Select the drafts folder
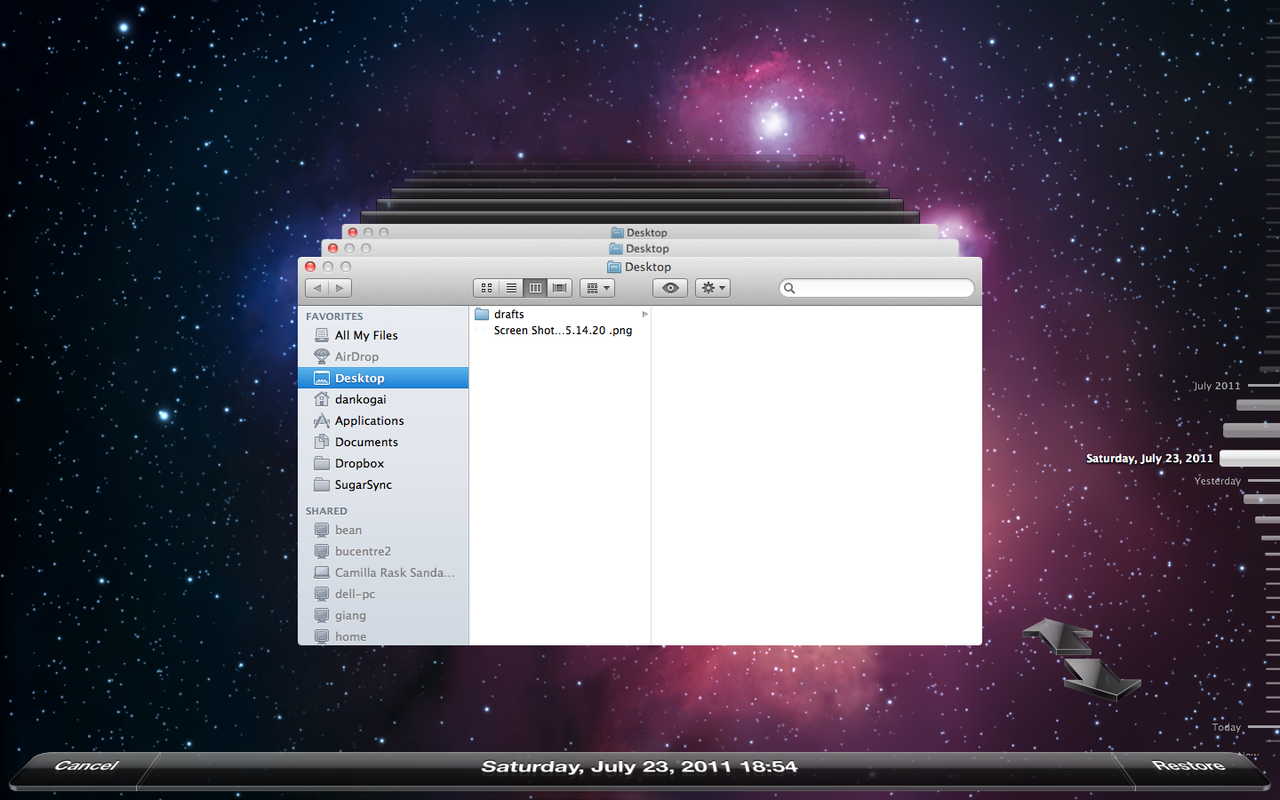The image size is (1280, 800). [x=560, y=314]
